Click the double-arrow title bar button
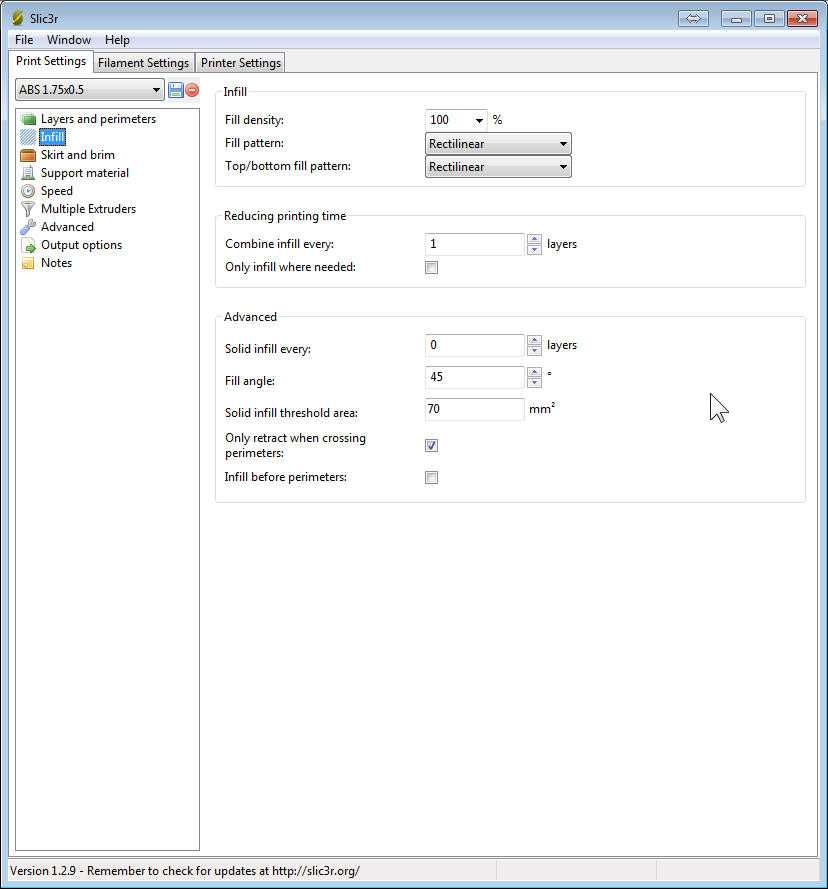This screenshot has width=828, height=889. click(x=693, y=19)
